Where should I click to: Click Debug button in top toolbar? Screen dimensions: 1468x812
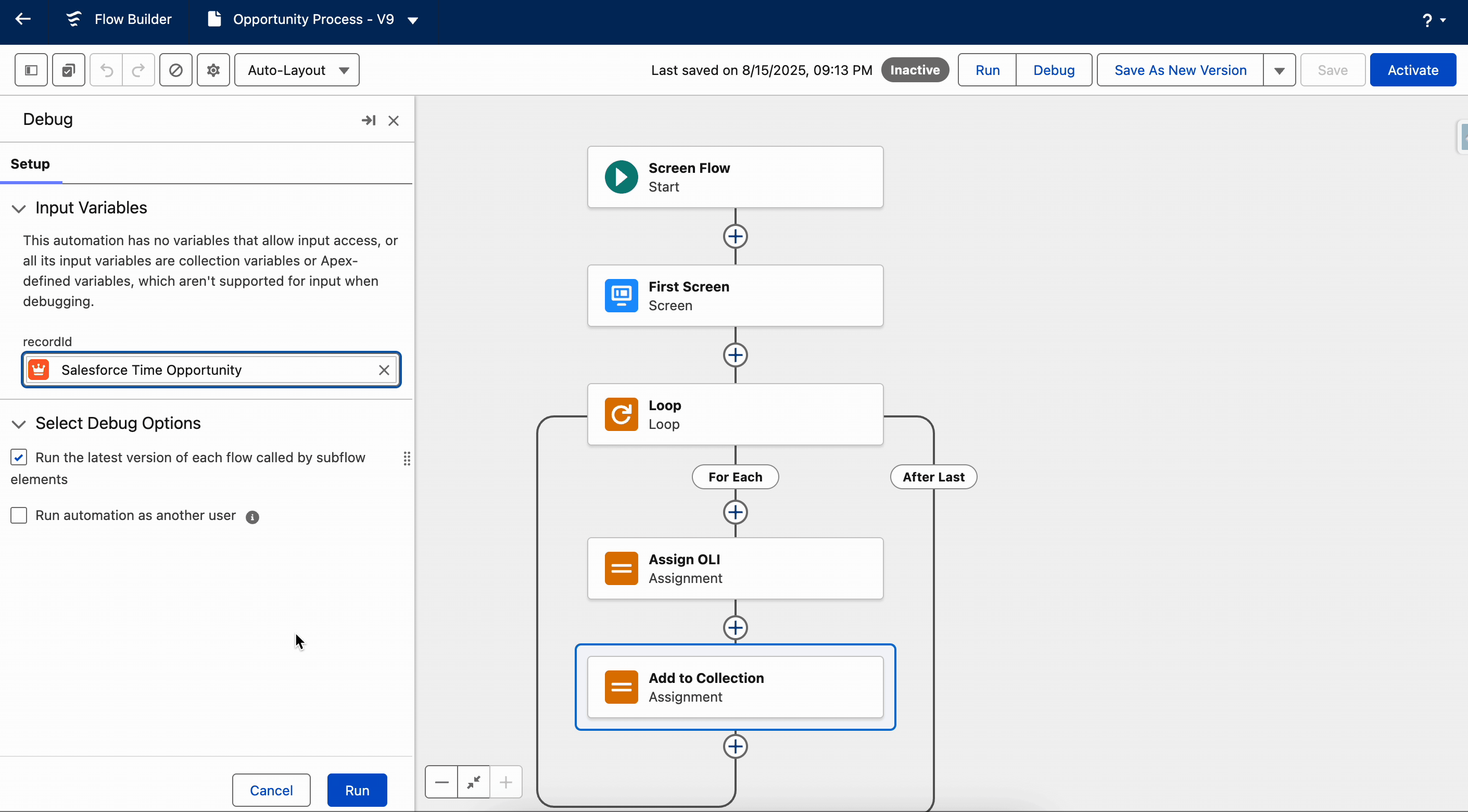point(1054,70)
